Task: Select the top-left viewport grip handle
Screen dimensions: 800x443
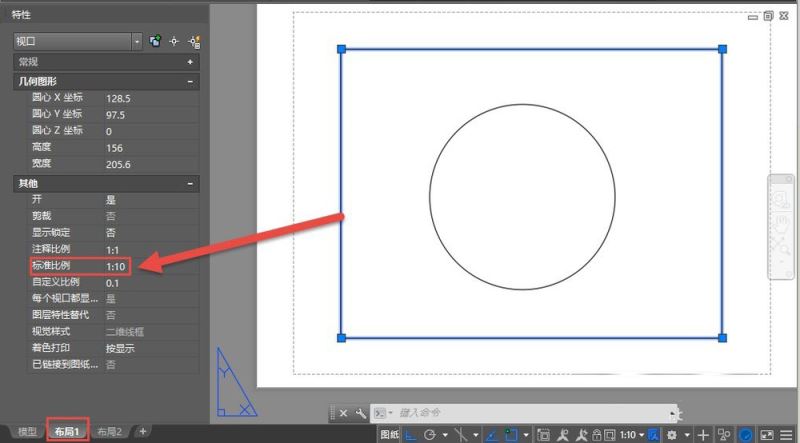Action: tap(341, 49)
